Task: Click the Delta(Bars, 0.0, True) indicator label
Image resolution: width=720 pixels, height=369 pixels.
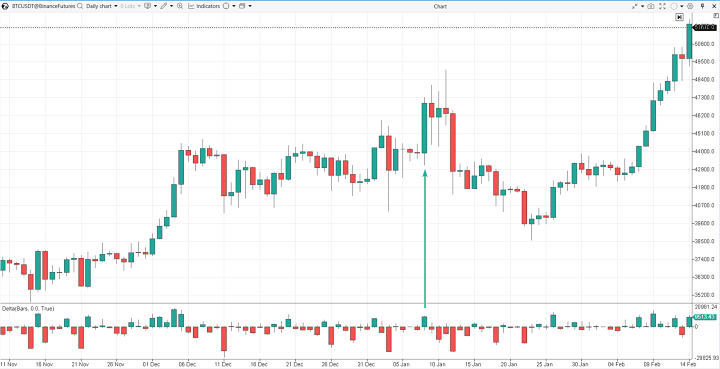Action: tap(28, 309)
